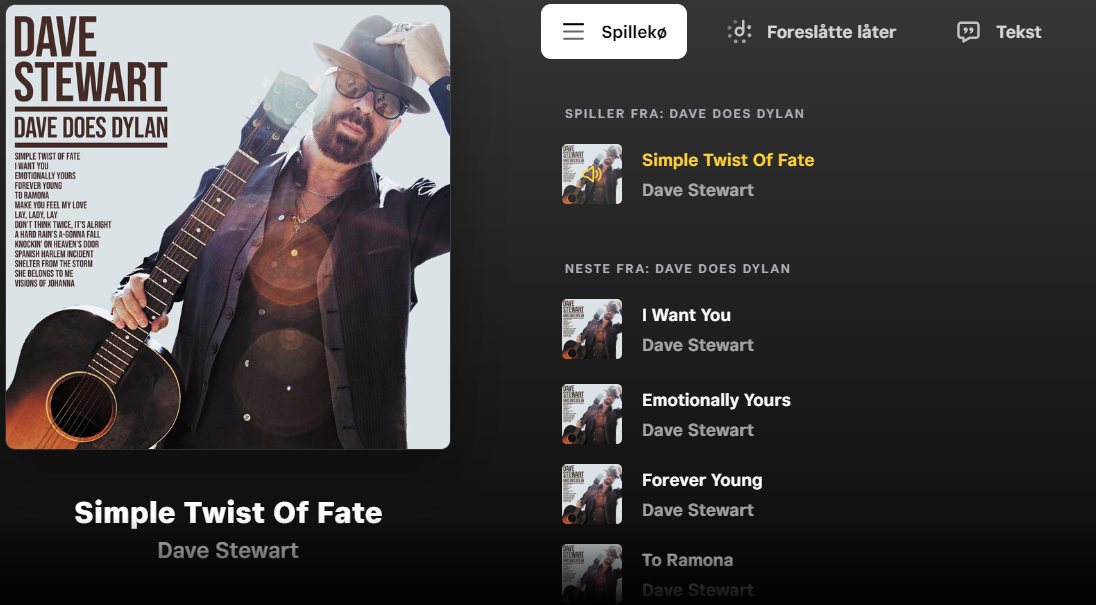Choose To Ramona track title
This screenshot has width=1096, height=605.
[x=687, y=560]
